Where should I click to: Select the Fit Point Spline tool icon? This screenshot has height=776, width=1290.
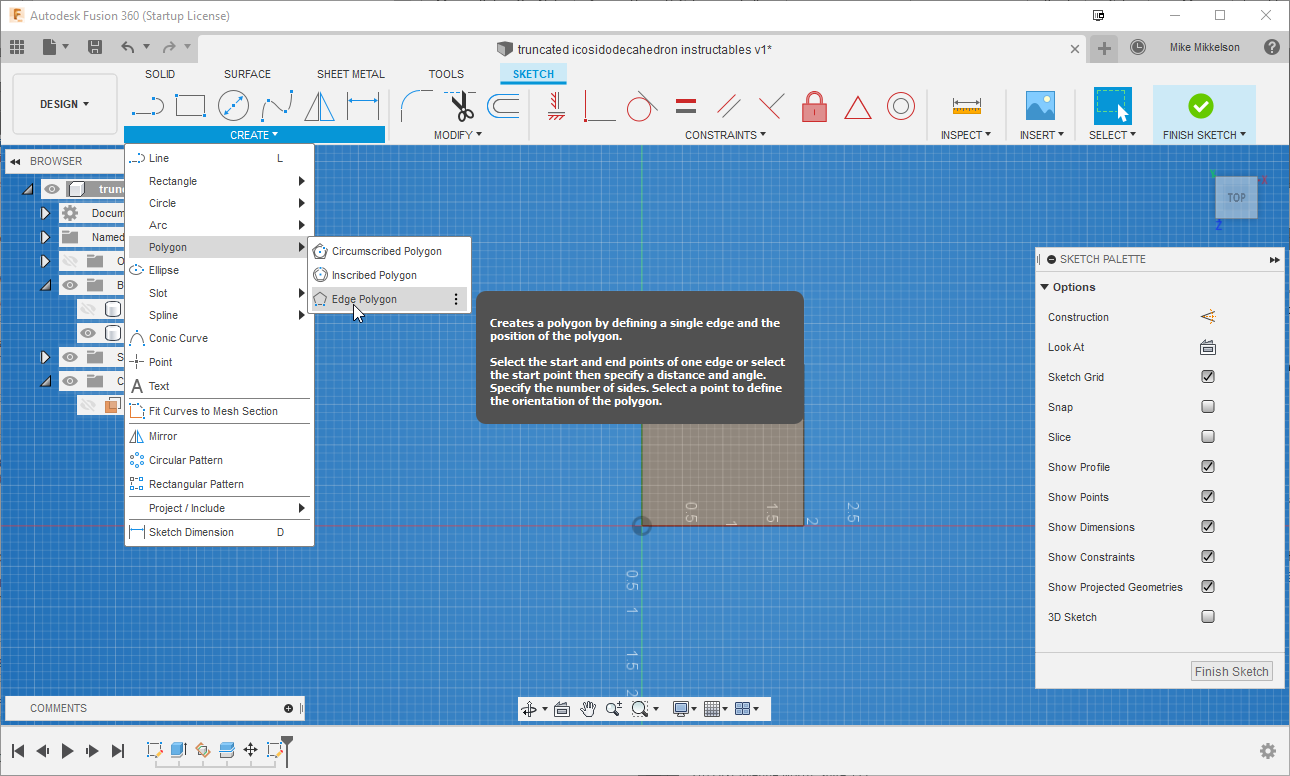click(x=277, y=104)
